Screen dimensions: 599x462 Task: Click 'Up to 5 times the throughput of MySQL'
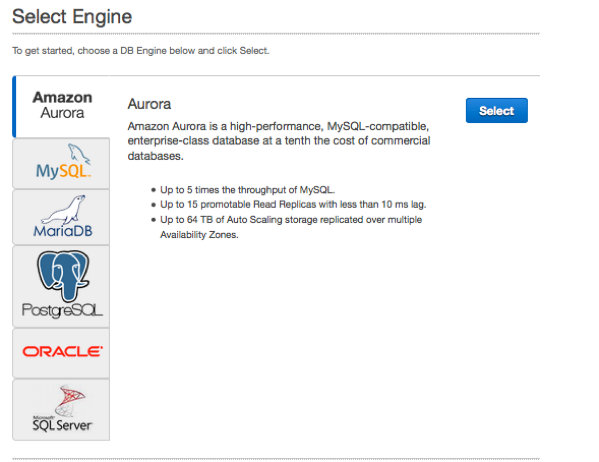[248, 190]
